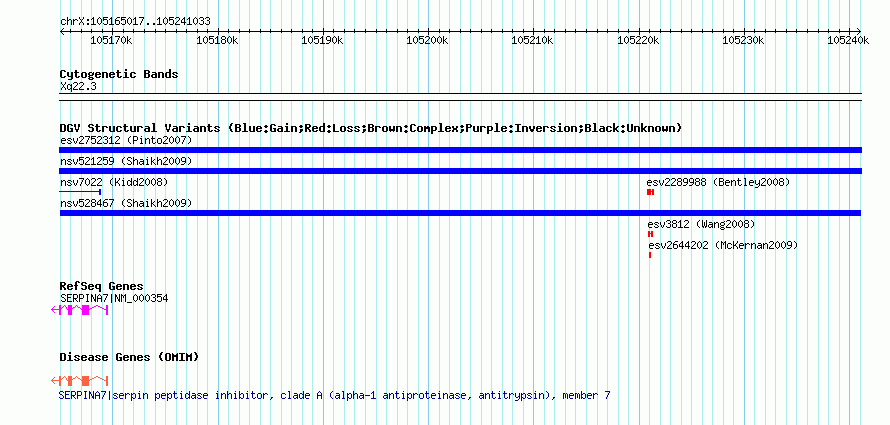Screen dimensions: 890x425
Task: Select the short blue nsv7022 variant glyph
Action: tap(80, 192)
